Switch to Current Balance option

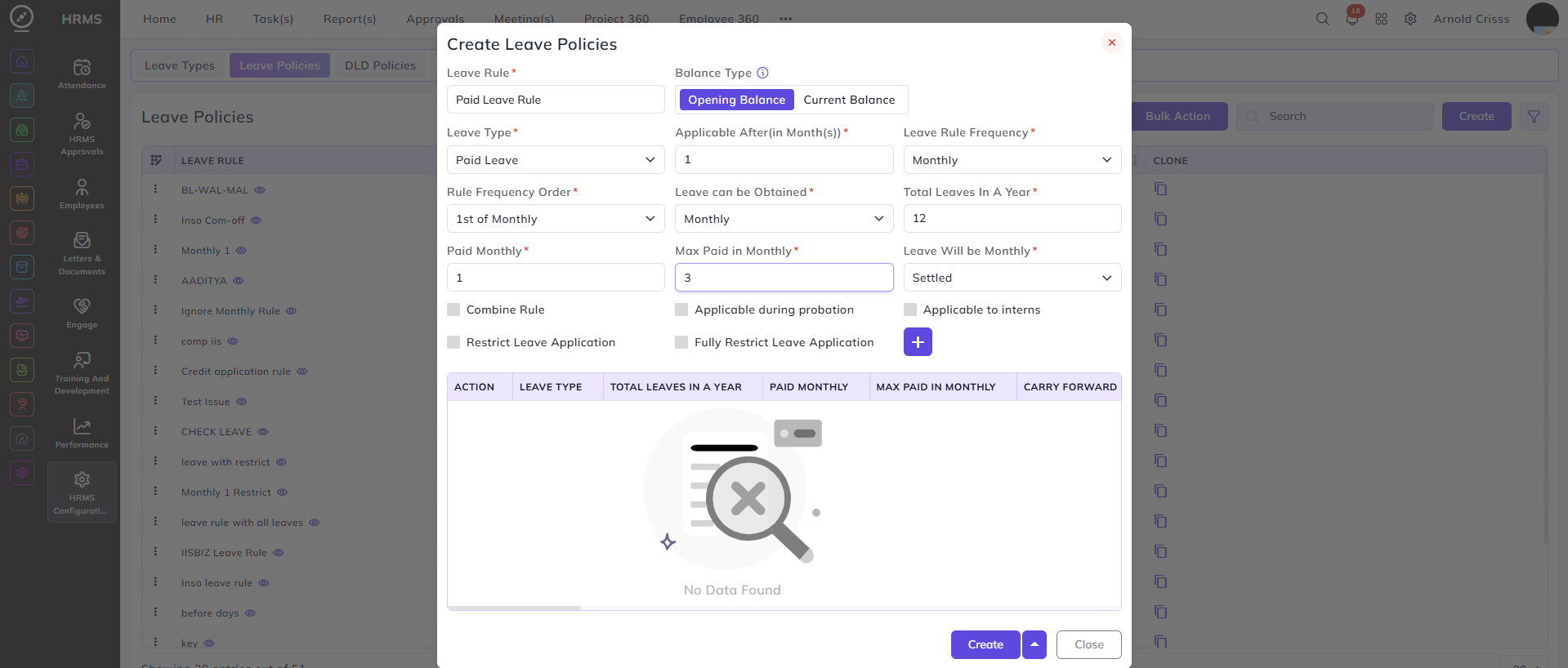(x=849, y=100)
